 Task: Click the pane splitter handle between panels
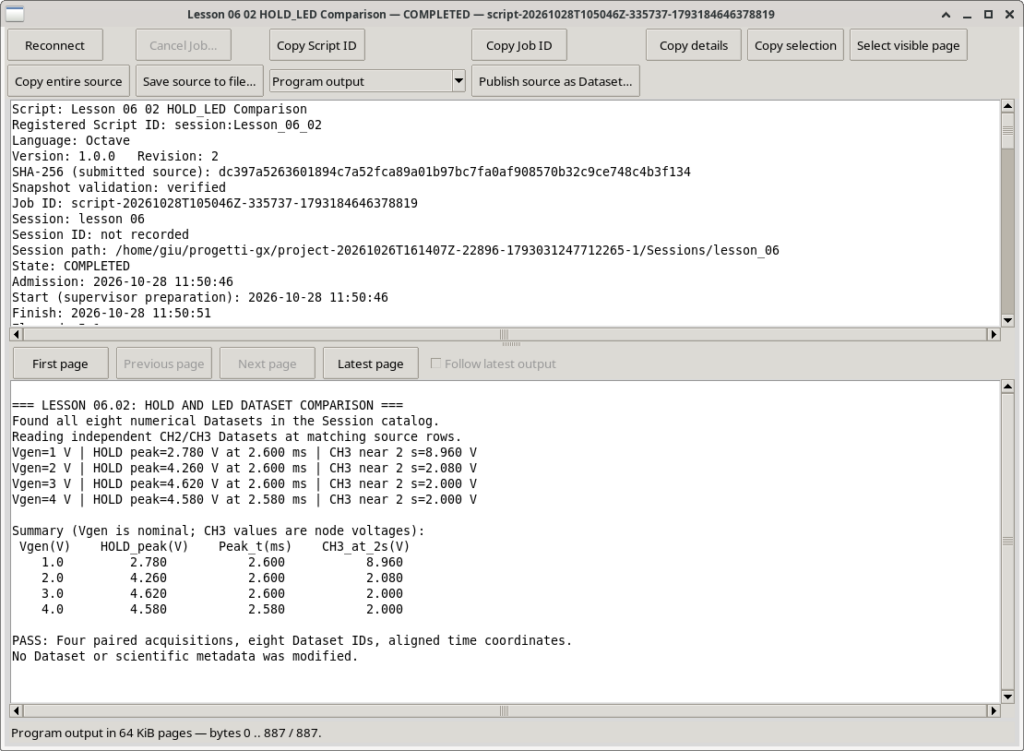511,344
